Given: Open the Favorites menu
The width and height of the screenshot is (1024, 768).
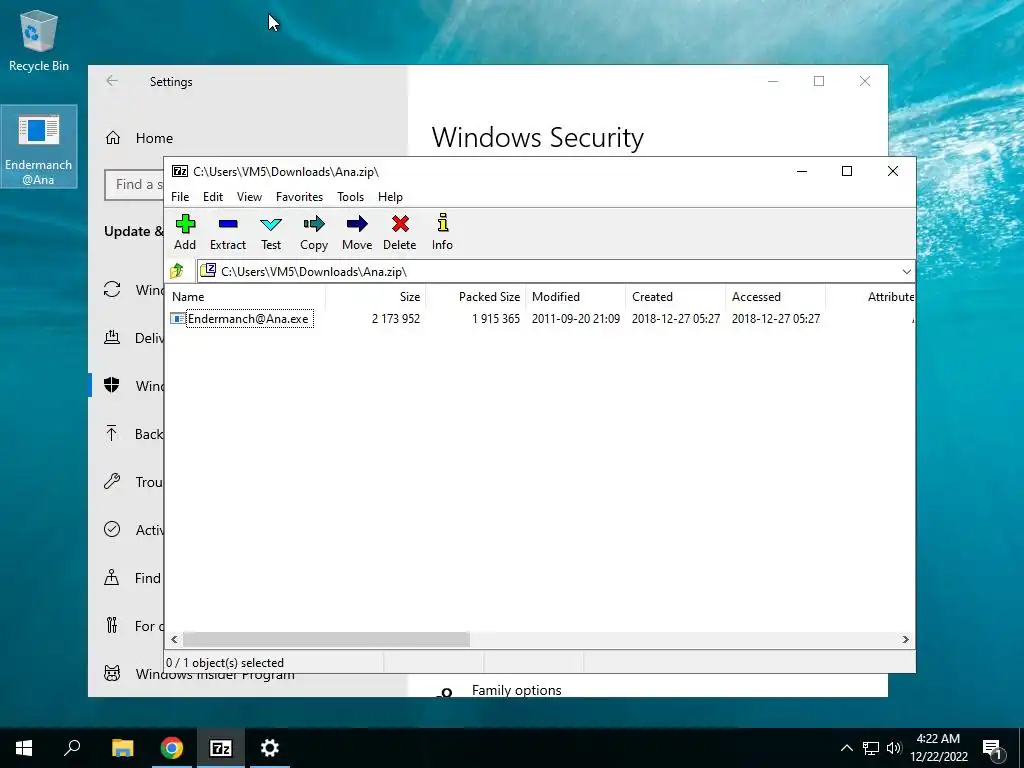Looking at the screenshot, I should click(x=299, y=197).
